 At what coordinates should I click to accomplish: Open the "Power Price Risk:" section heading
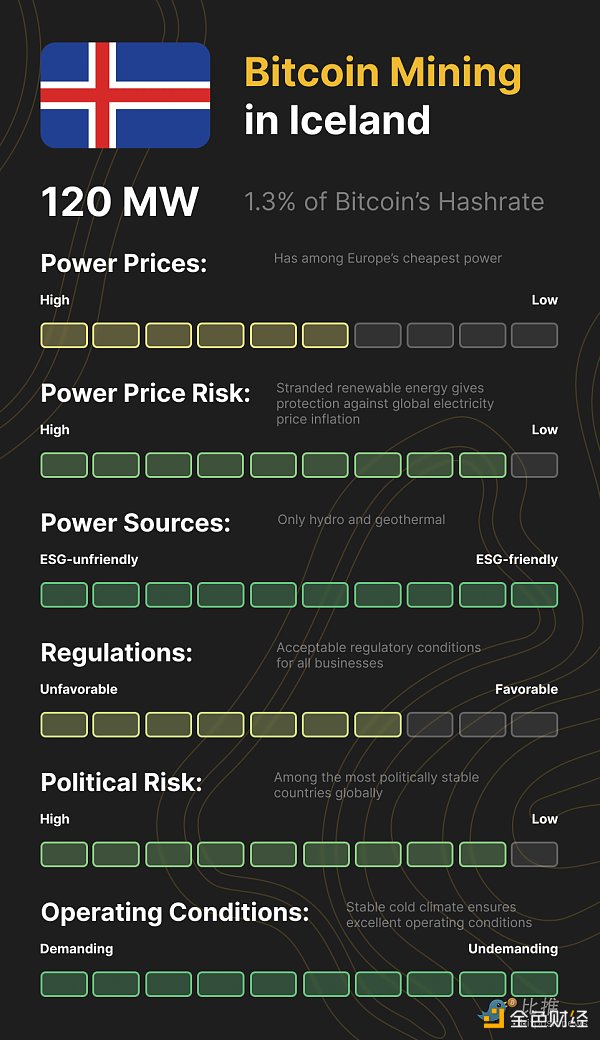pos(145,393)
